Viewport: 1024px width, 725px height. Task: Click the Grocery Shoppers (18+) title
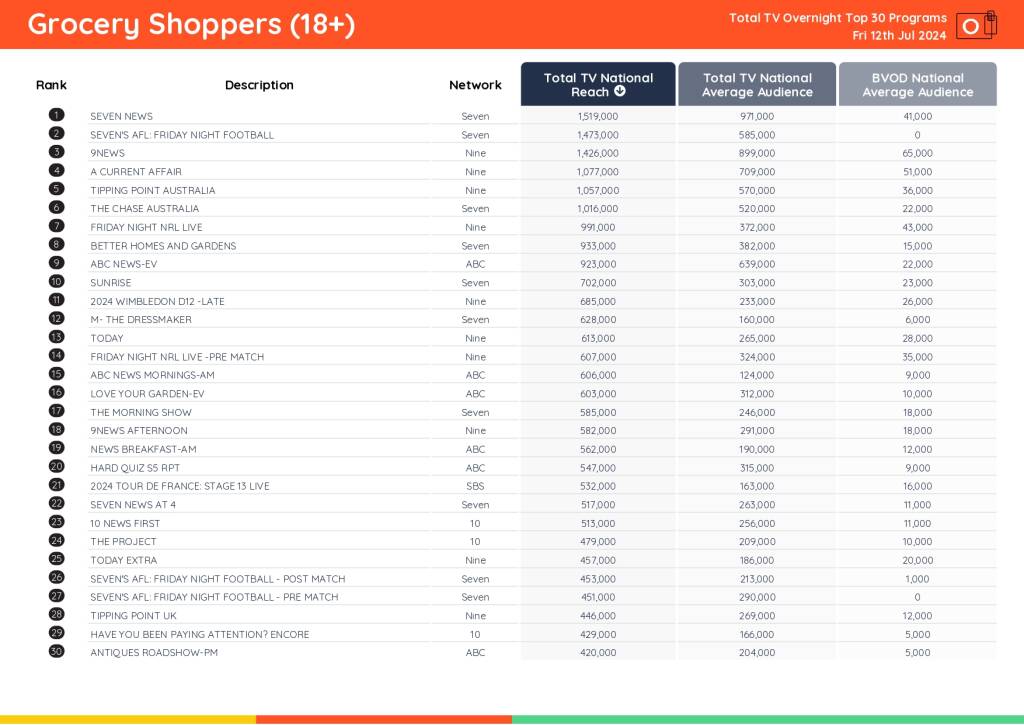click(x=191, y=25)
